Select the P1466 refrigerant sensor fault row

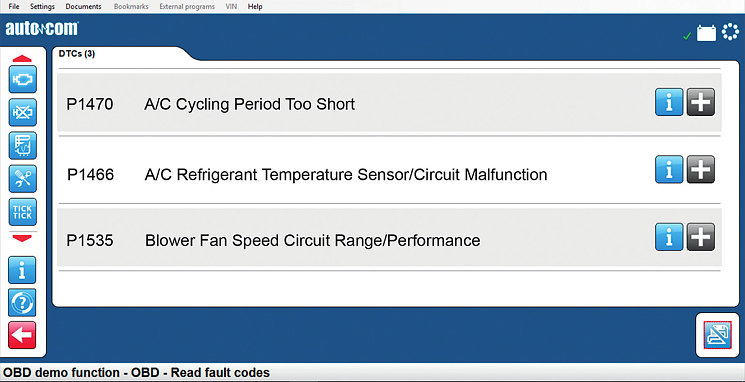[389, 171]
